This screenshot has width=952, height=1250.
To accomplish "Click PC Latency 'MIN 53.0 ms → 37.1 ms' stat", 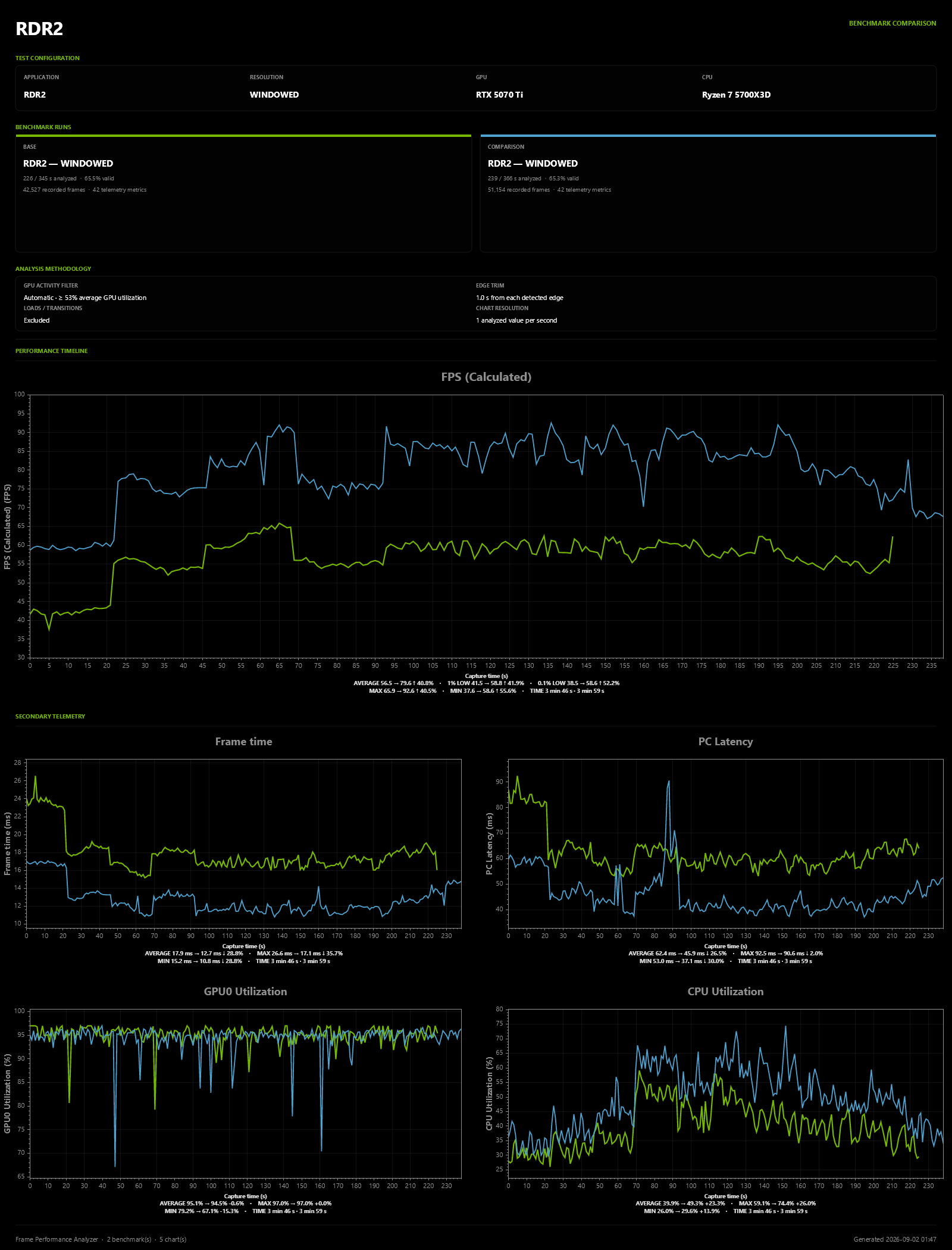I will click(682, 961).
